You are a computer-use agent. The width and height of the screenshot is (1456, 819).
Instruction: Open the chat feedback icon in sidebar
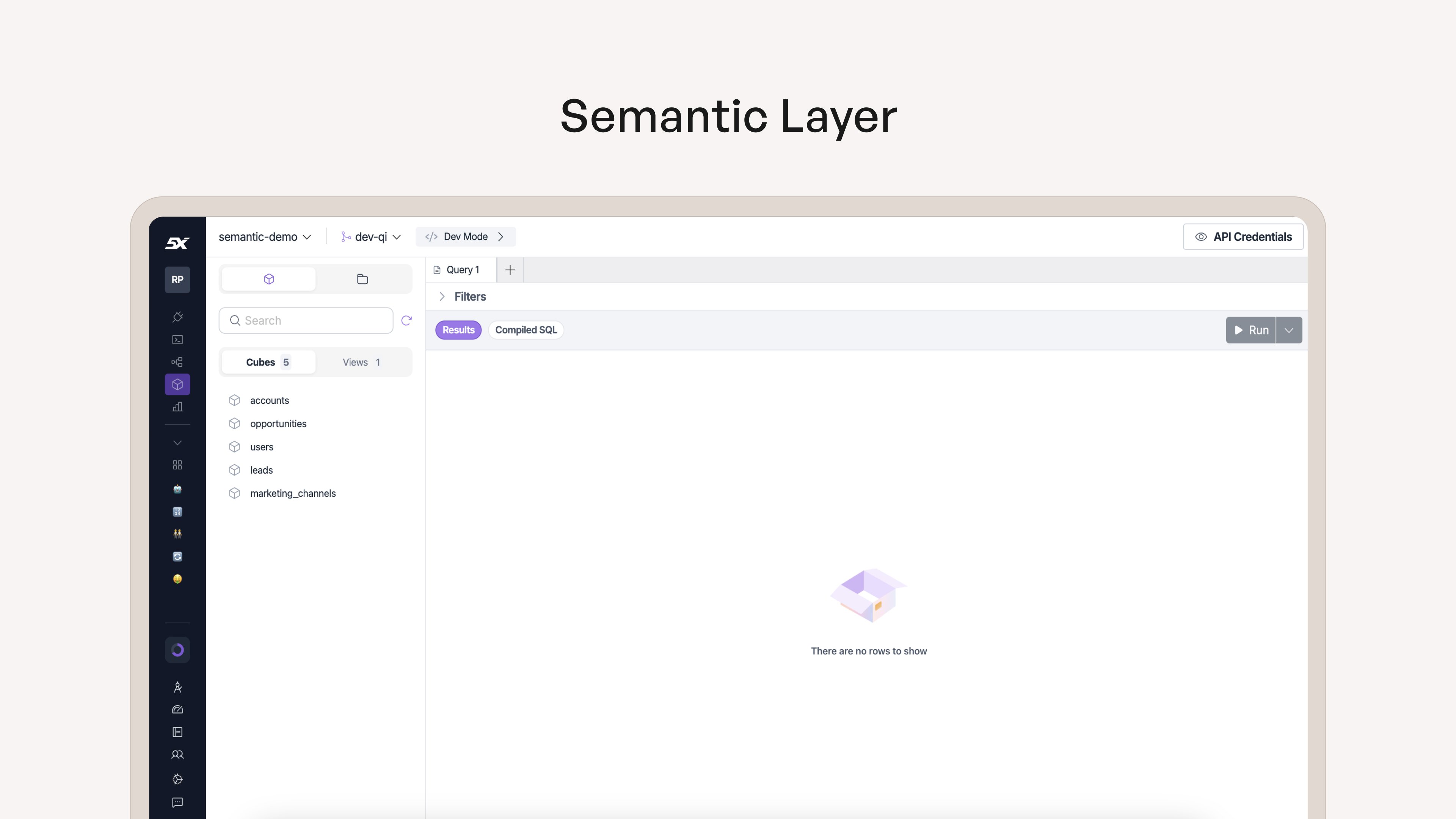[177, 803]
